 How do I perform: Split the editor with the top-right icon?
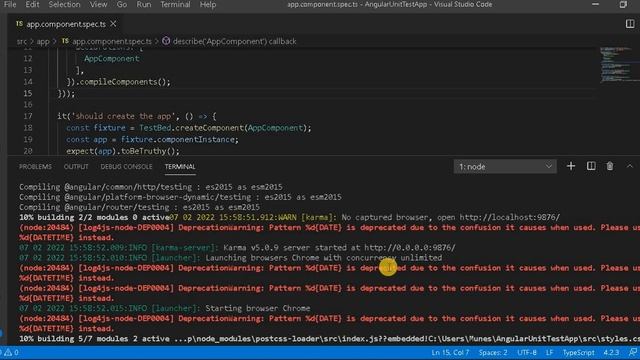tap(630, 24)
